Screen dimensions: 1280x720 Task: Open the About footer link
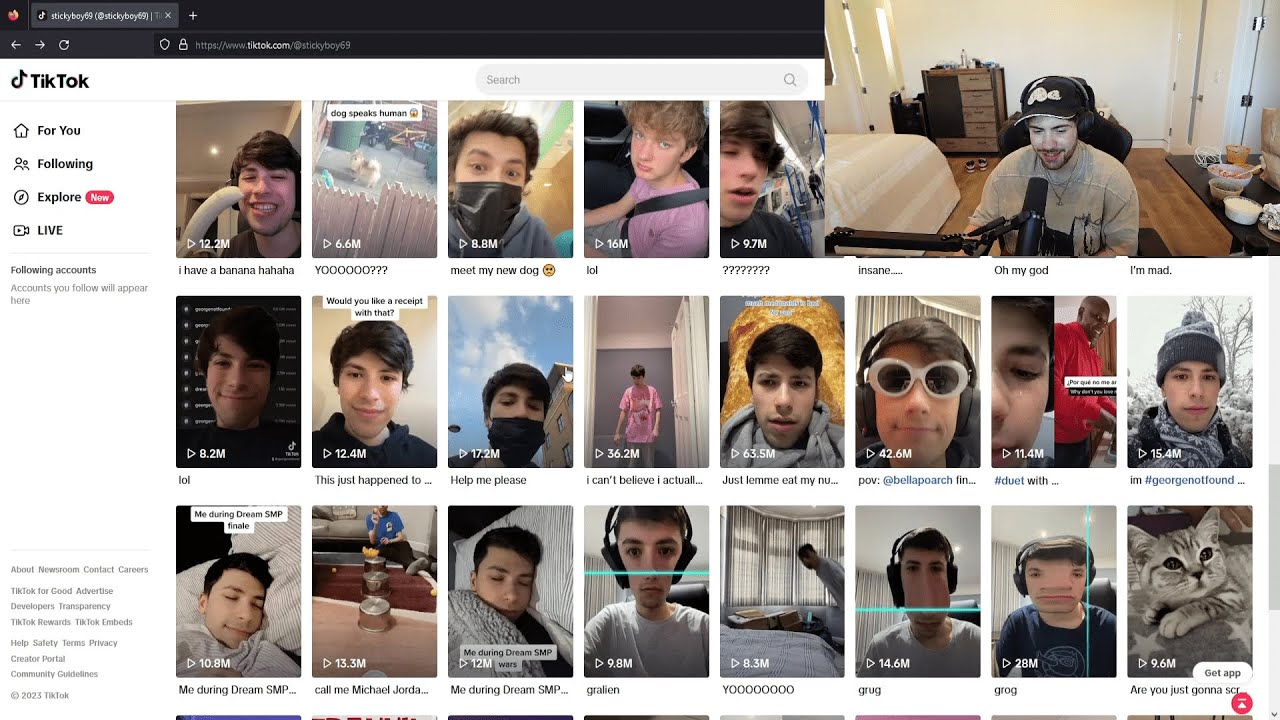coord(22,570)
